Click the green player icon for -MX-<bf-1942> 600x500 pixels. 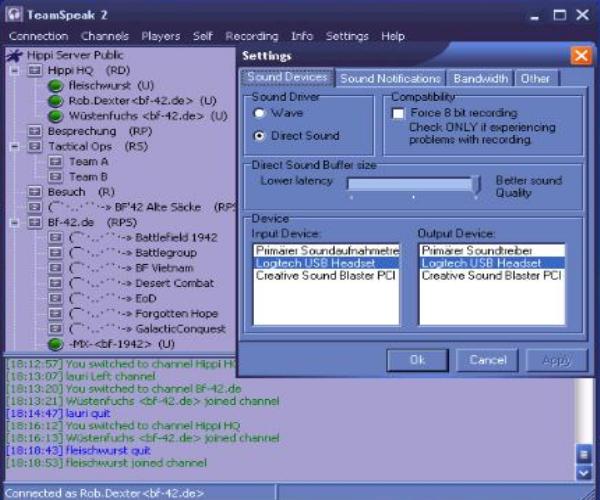(55, 344)
